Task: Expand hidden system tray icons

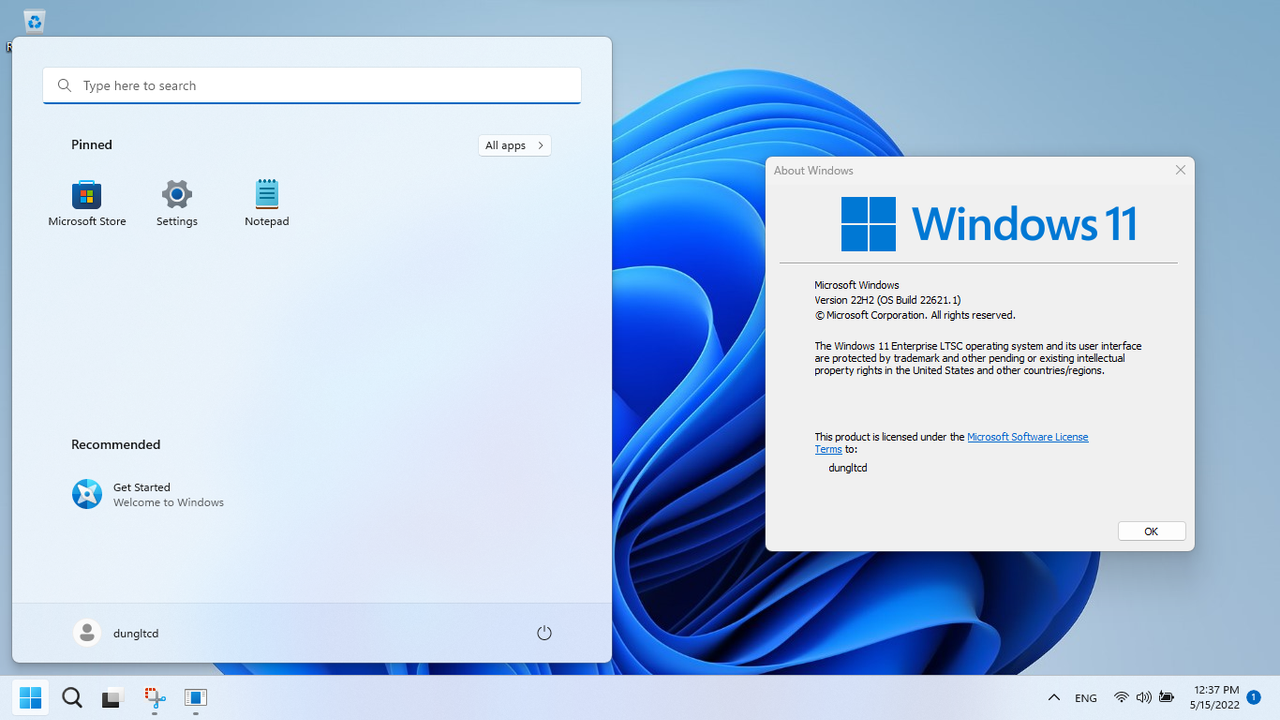Action: coord(1053,697)
